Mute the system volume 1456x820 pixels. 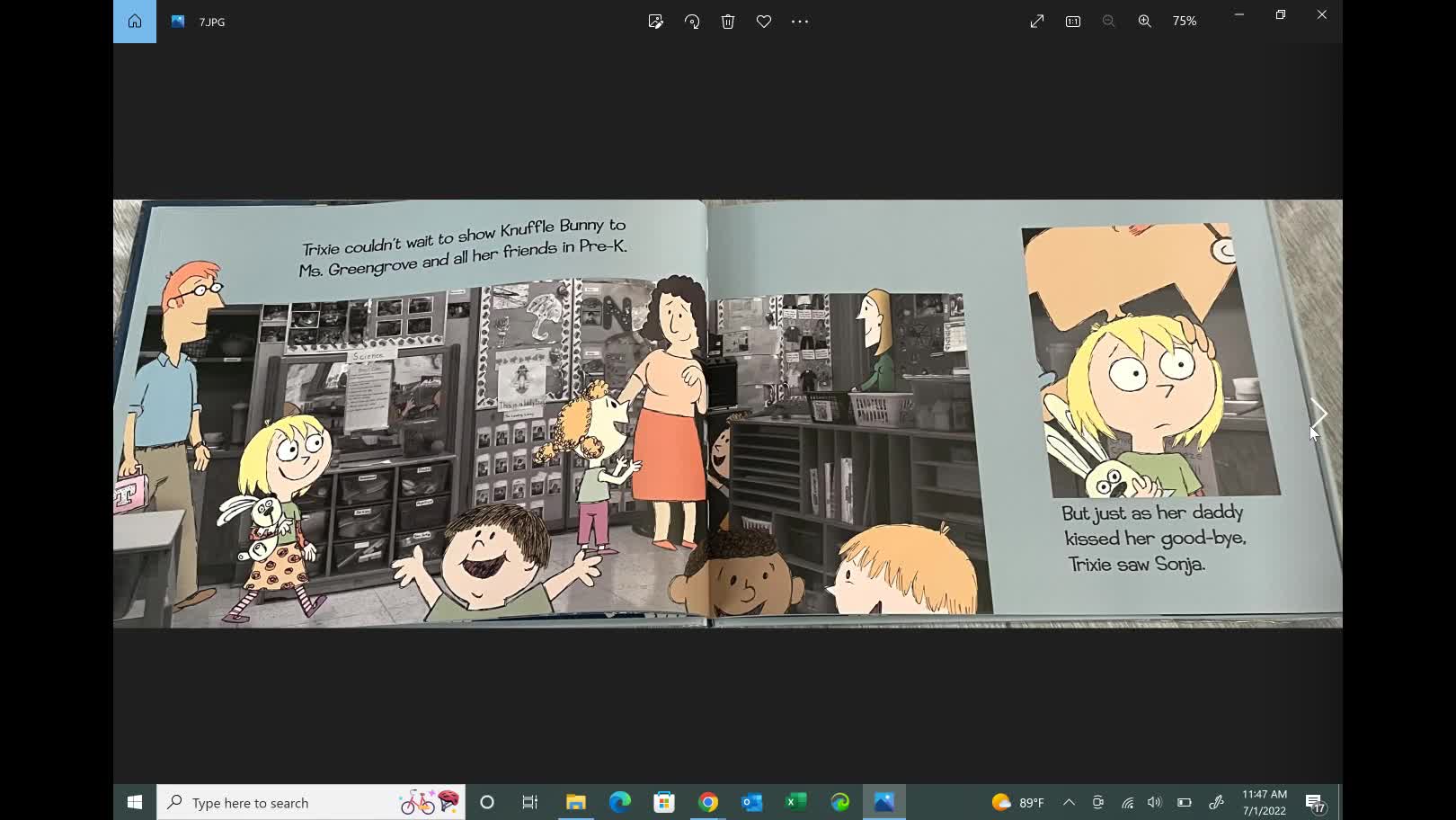tap(1155, 801)
